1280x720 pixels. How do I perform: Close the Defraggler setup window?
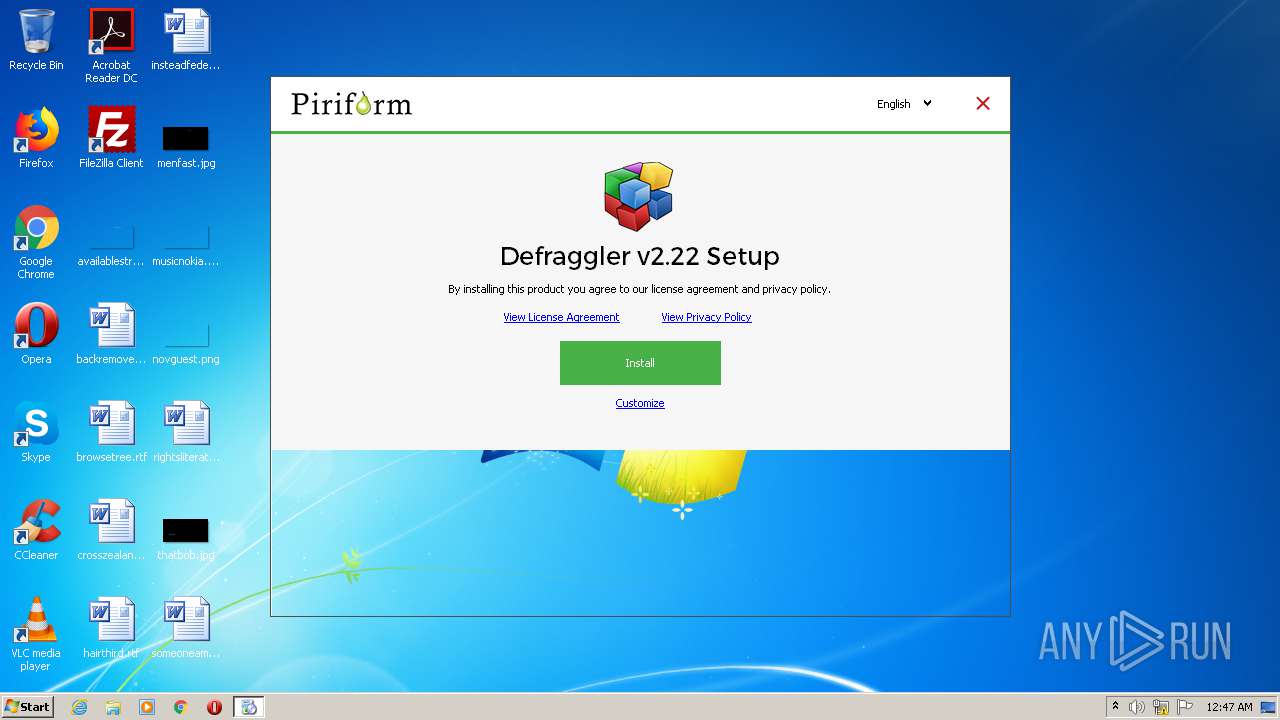[x=983, y=103]
